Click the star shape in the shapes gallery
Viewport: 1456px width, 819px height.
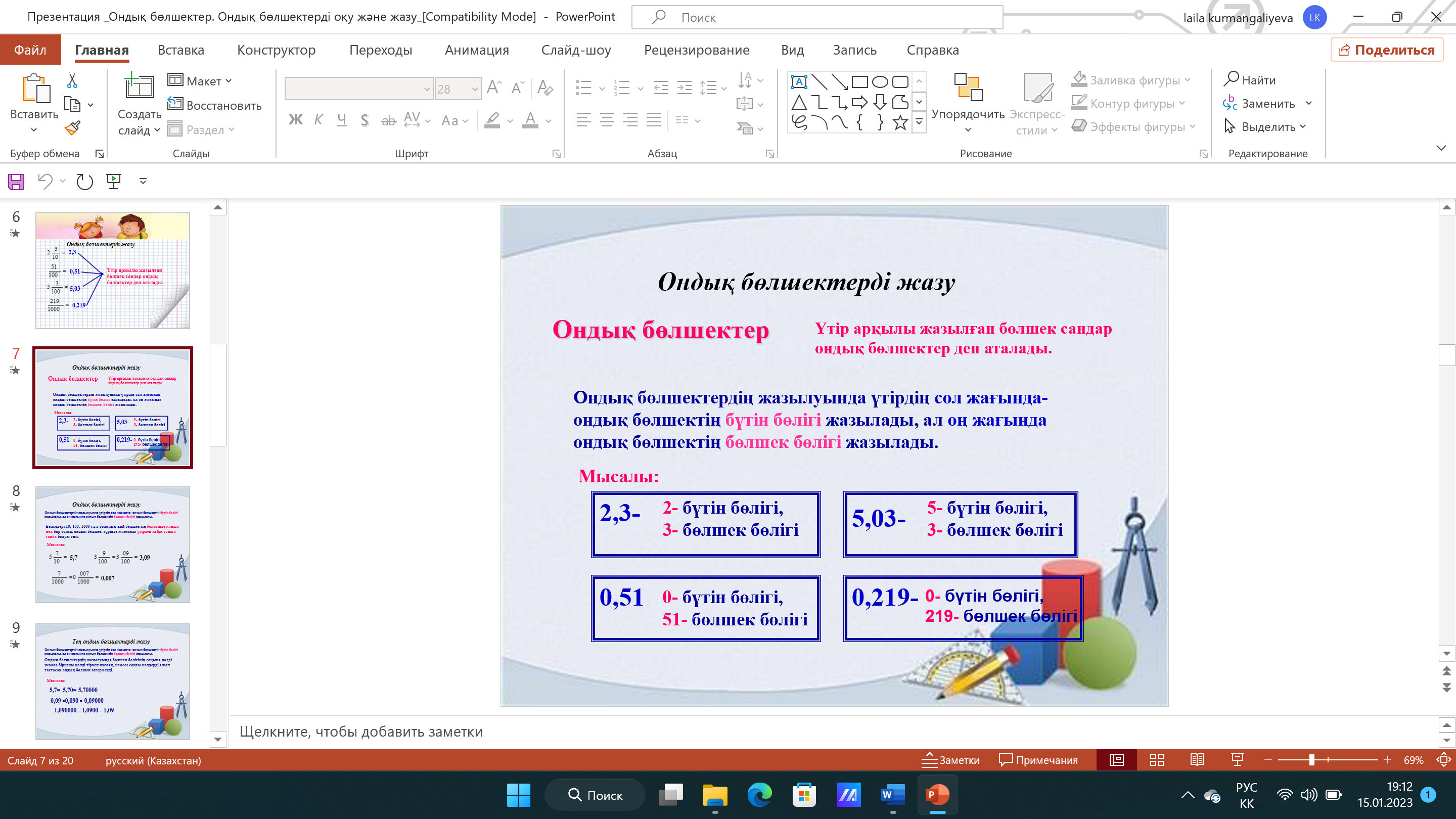tap(900, 122)
